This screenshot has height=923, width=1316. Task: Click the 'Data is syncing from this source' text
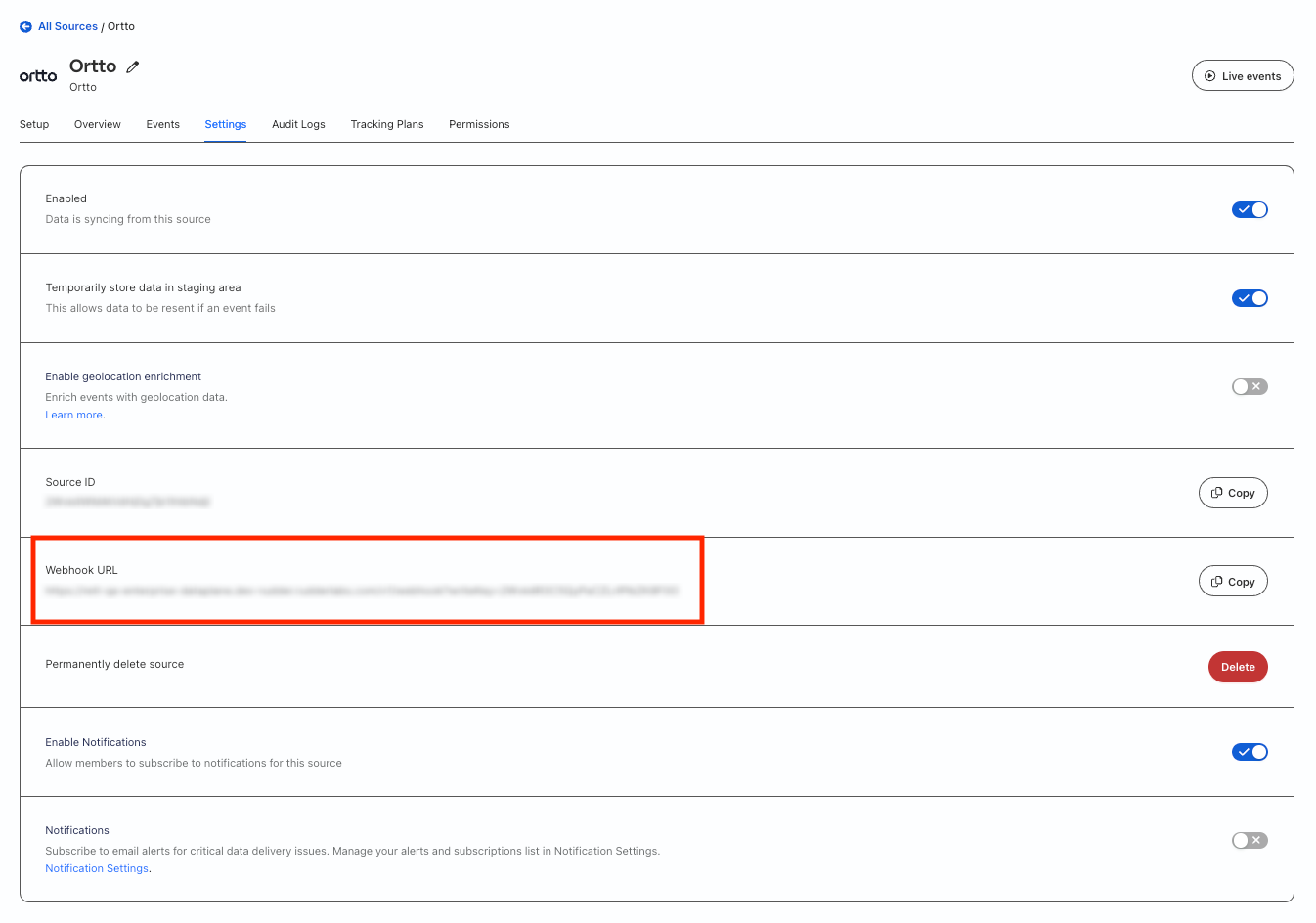(x=128, y=219)
